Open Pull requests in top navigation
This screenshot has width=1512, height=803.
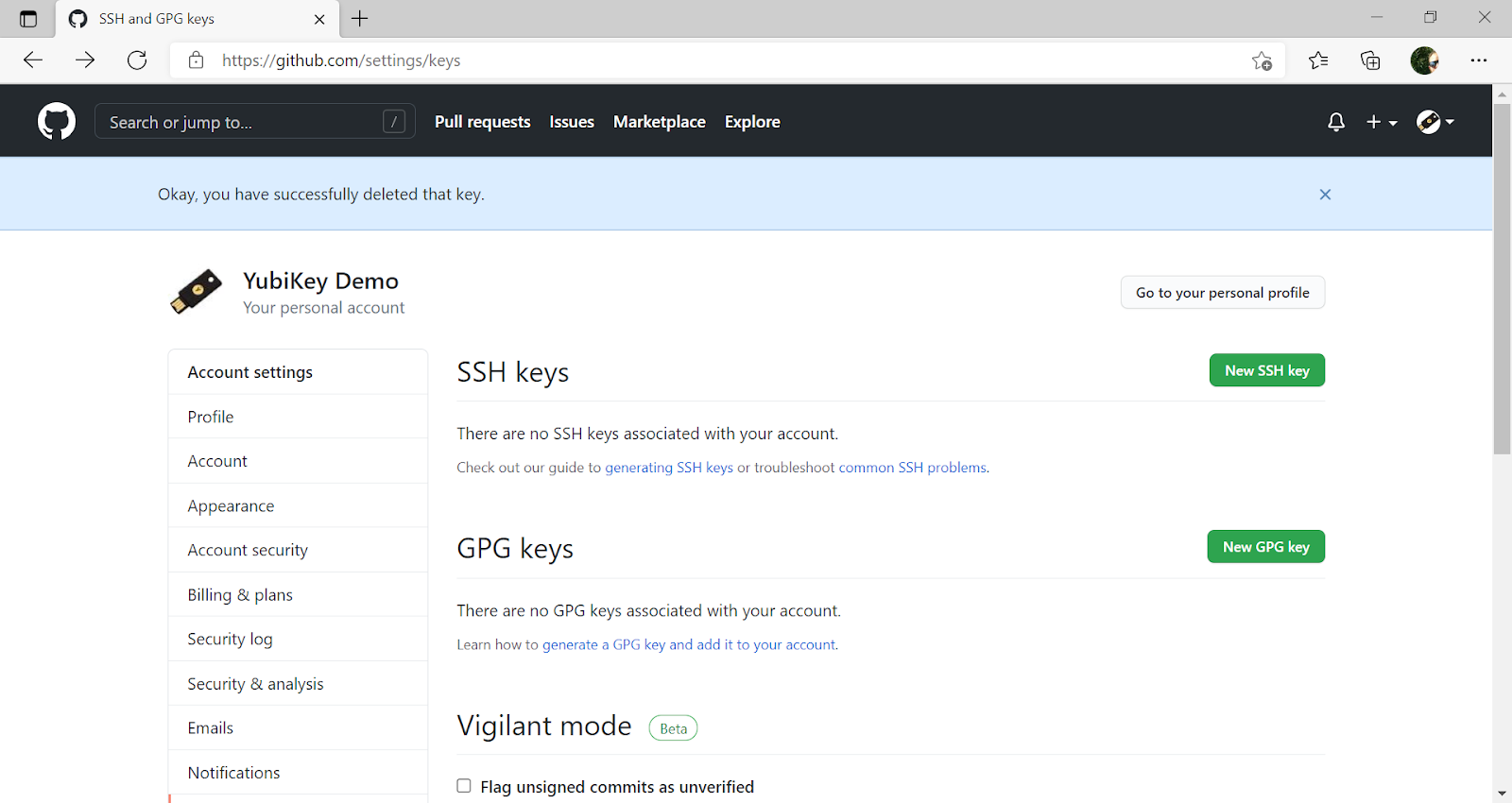point(482,122)
